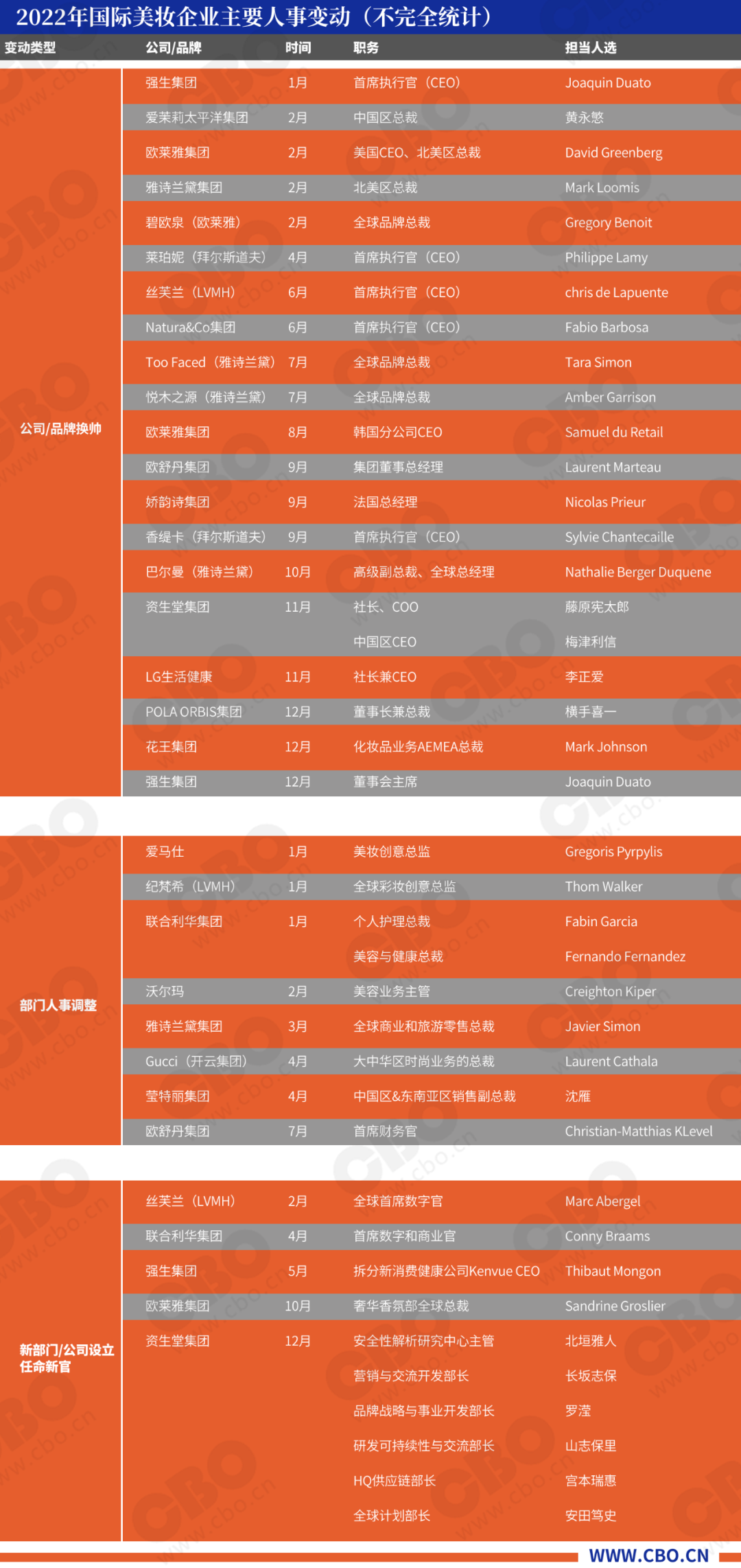The width and height of the screenshot is (741, 1568).
Task: Click the name "Samuel du Retail"
Action: click(614, 433)
